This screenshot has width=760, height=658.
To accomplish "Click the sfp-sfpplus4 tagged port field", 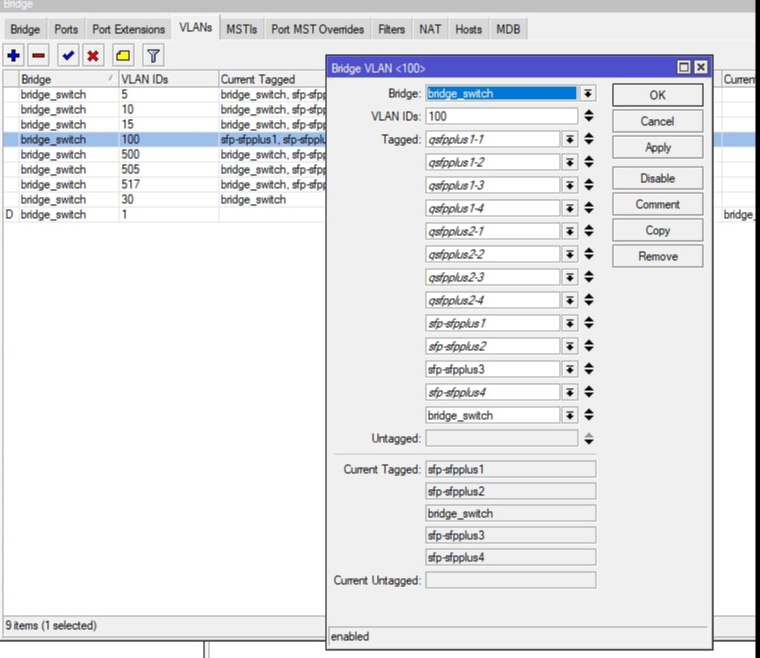I will [x=493, y=392].
